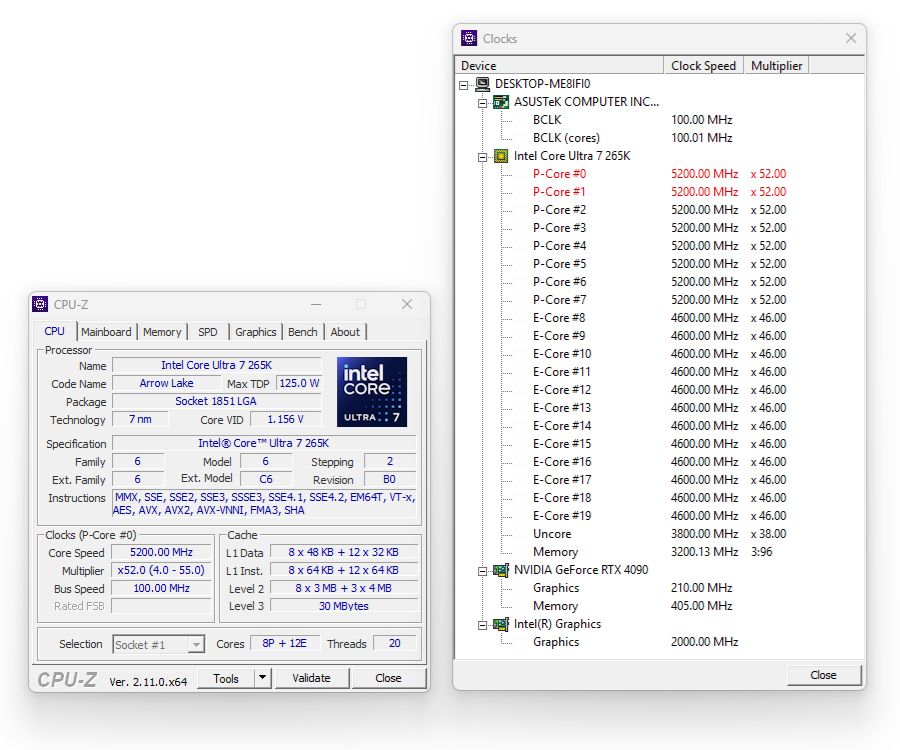Image resolution: width=900 pixels, height=750 pixels.
Task: Minimize the CPU-Z window
Action: point(316,304)
